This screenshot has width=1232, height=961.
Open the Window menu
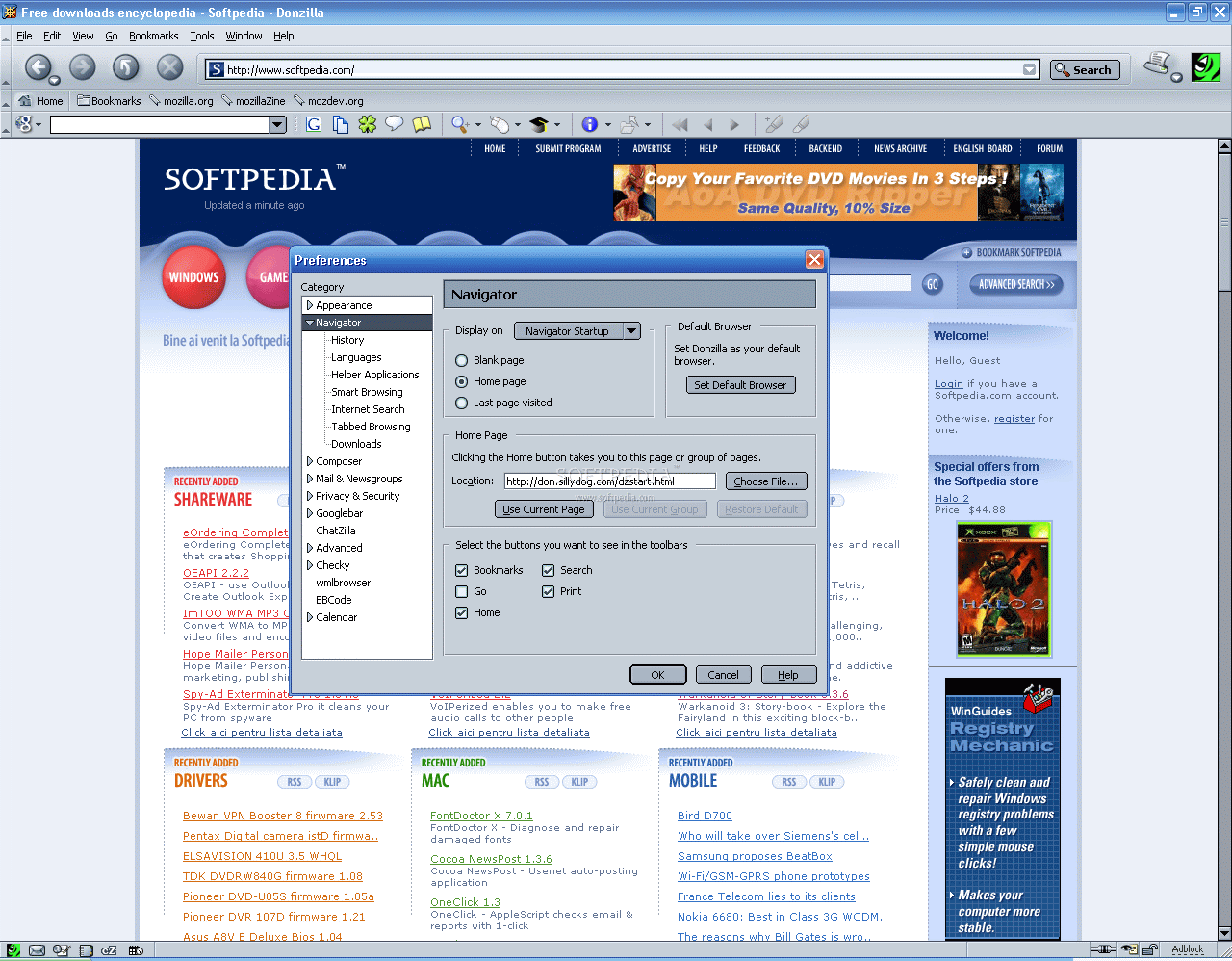tap(244, 36)
